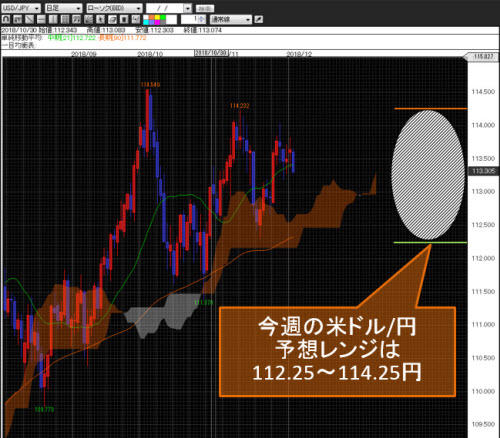Click the 2018/09 time axis label

click(x=84, y=54)
